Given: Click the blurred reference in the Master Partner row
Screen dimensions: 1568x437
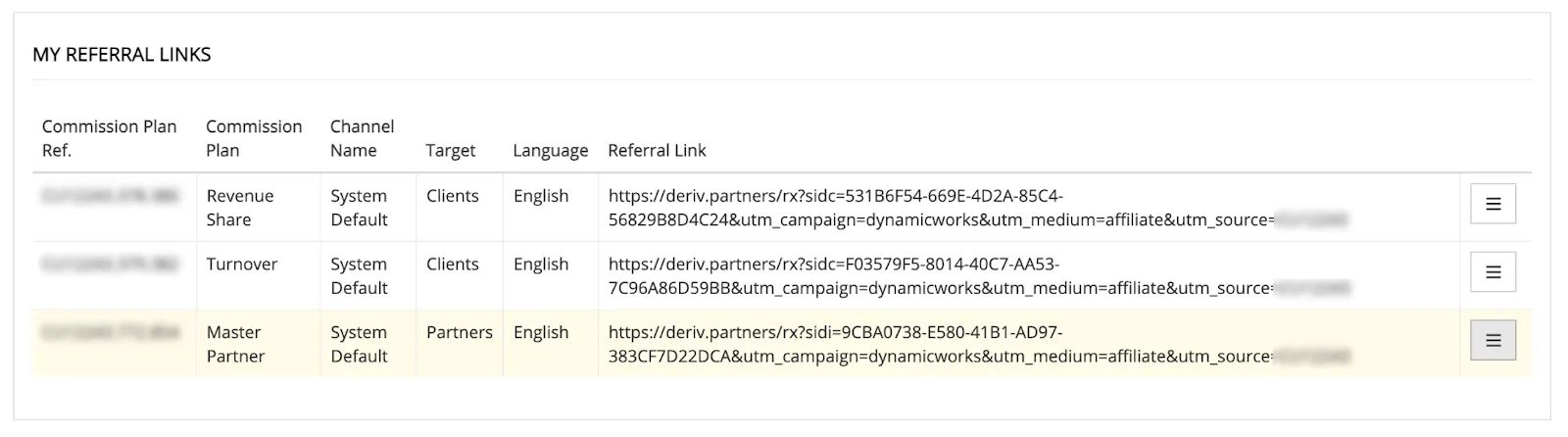Looking at the screenshot, I should pos(110,332).
